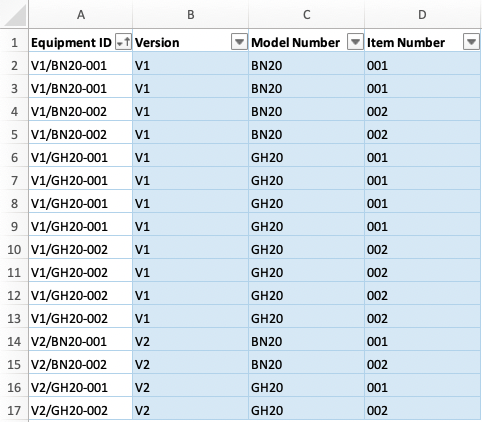
Task: Select row 17 header
Action: (x=14, y=411)
